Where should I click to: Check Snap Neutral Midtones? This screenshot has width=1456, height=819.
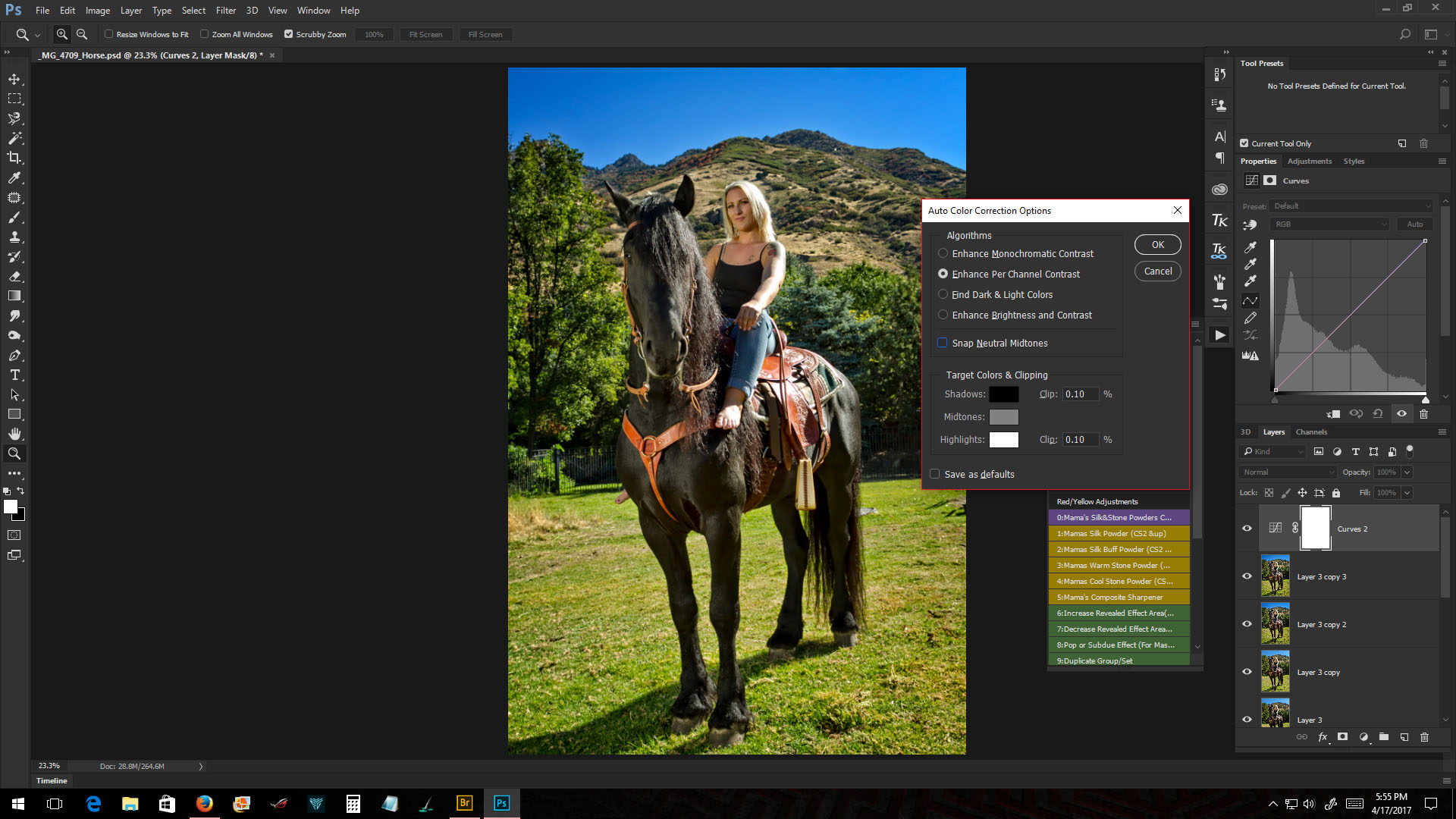[x=942, y=343]
